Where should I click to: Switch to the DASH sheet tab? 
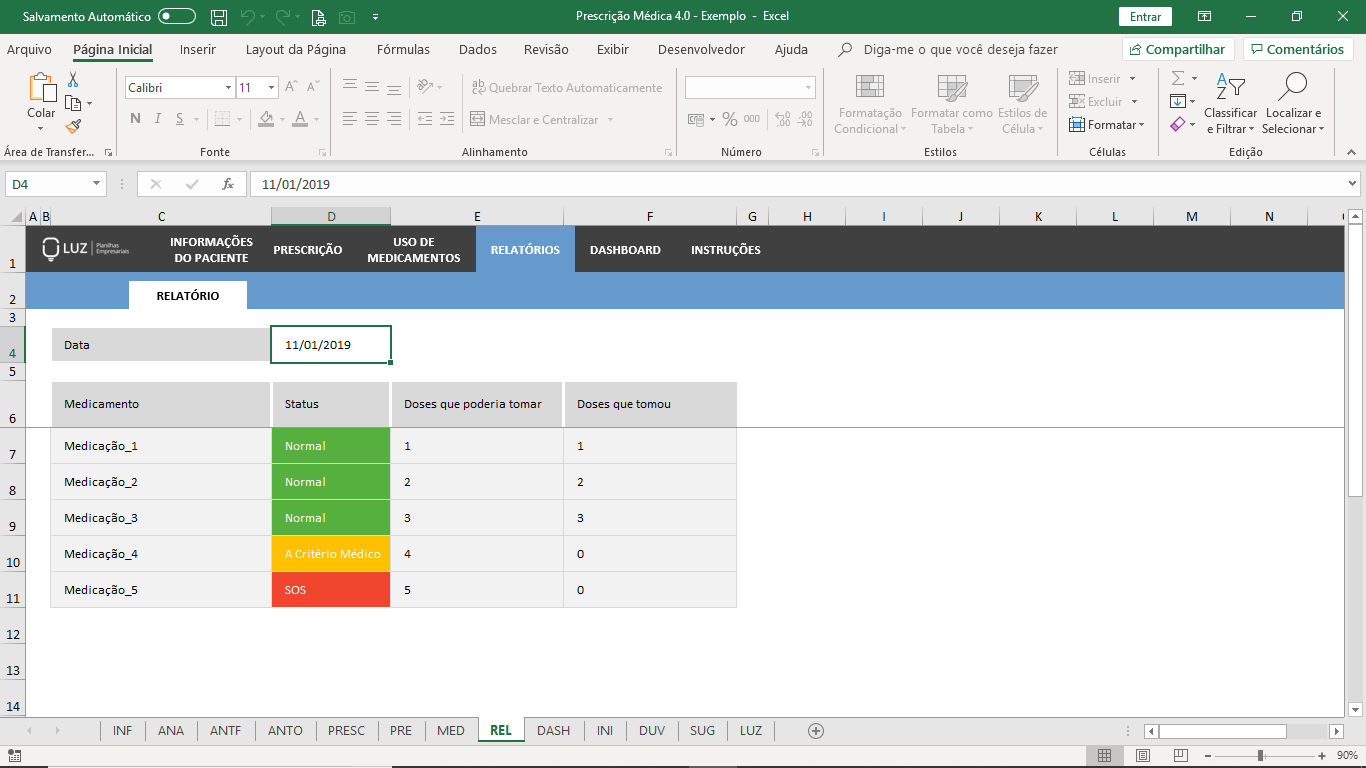553,731
